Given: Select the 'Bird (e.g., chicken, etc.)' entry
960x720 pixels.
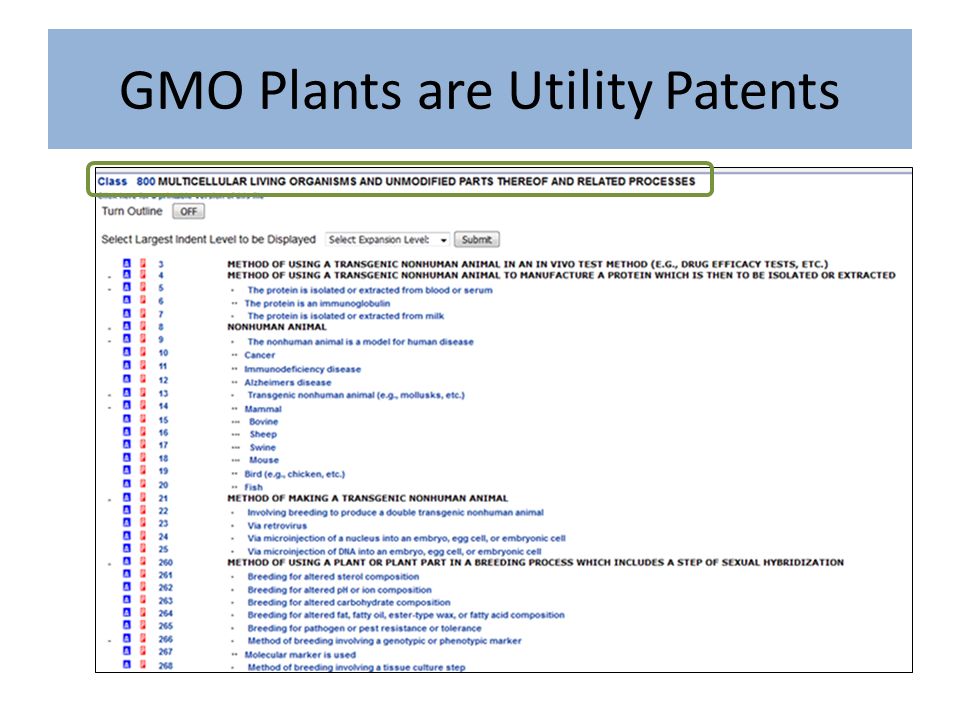Looking at the screenshot, I should tap(294, 474).
